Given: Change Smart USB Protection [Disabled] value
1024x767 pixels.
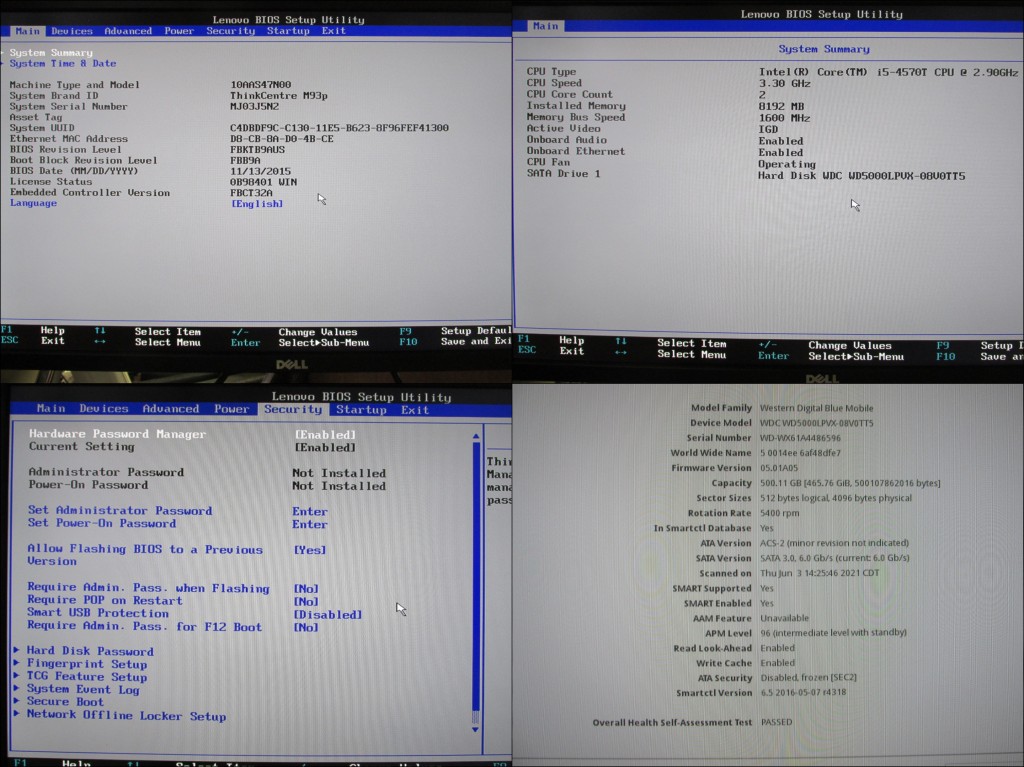Looking at the screenshot, I should (x=327, y=615).
